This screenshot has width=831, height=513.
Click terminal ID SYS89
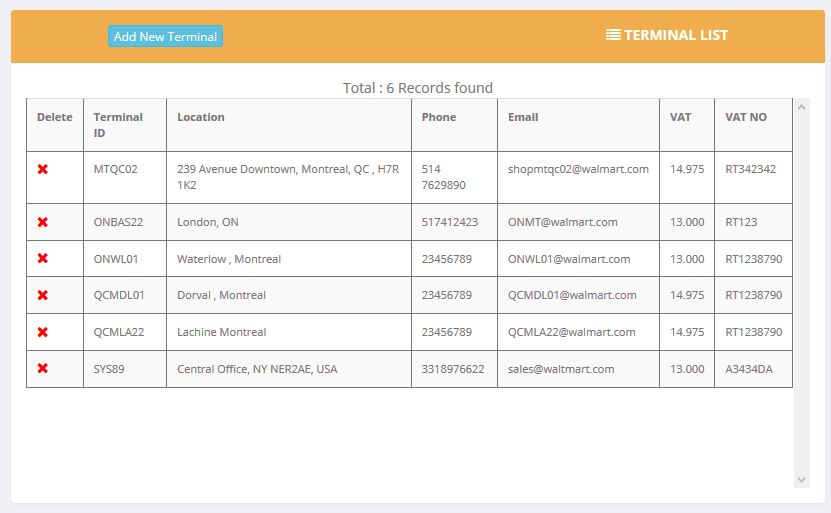(x=109, y=369)
